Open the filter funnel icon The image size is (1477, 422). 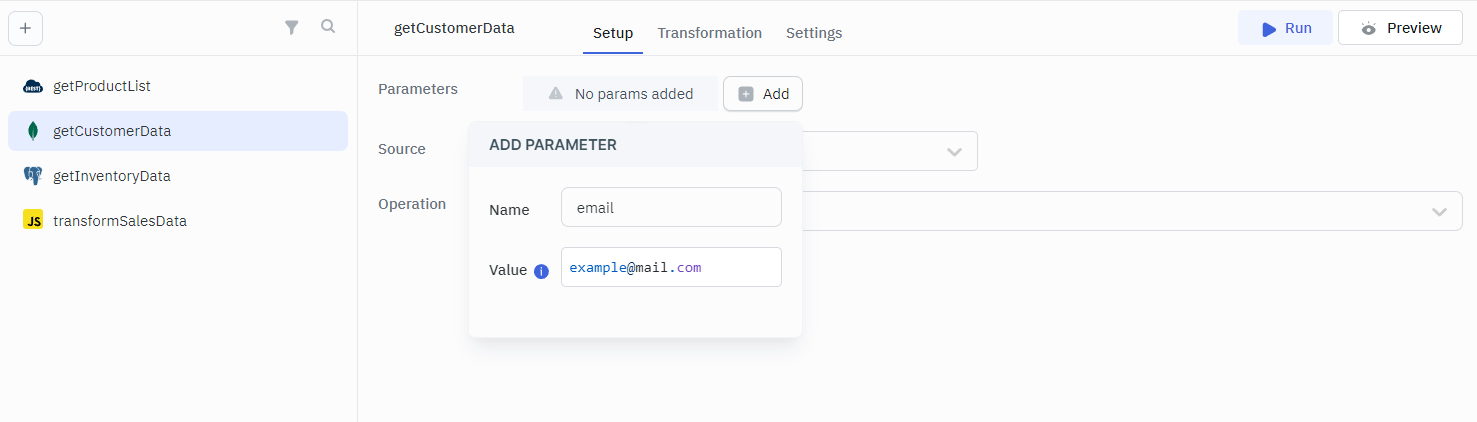292,28
